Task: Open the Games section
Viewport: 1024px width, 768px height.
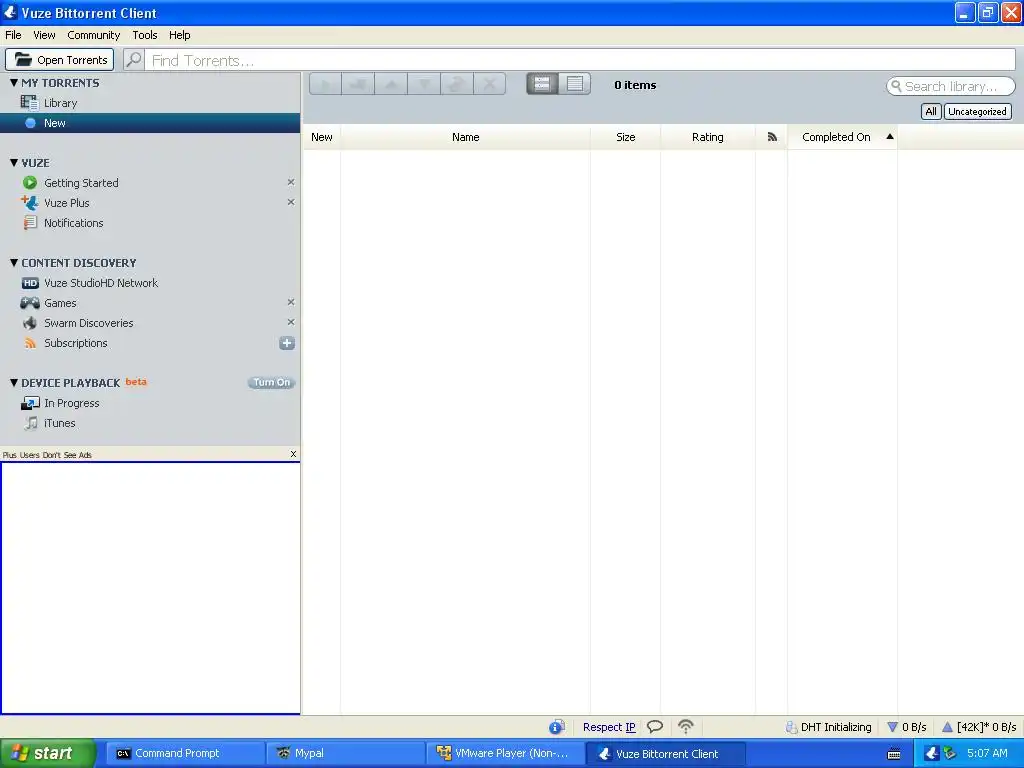Action: click(59, 303)
